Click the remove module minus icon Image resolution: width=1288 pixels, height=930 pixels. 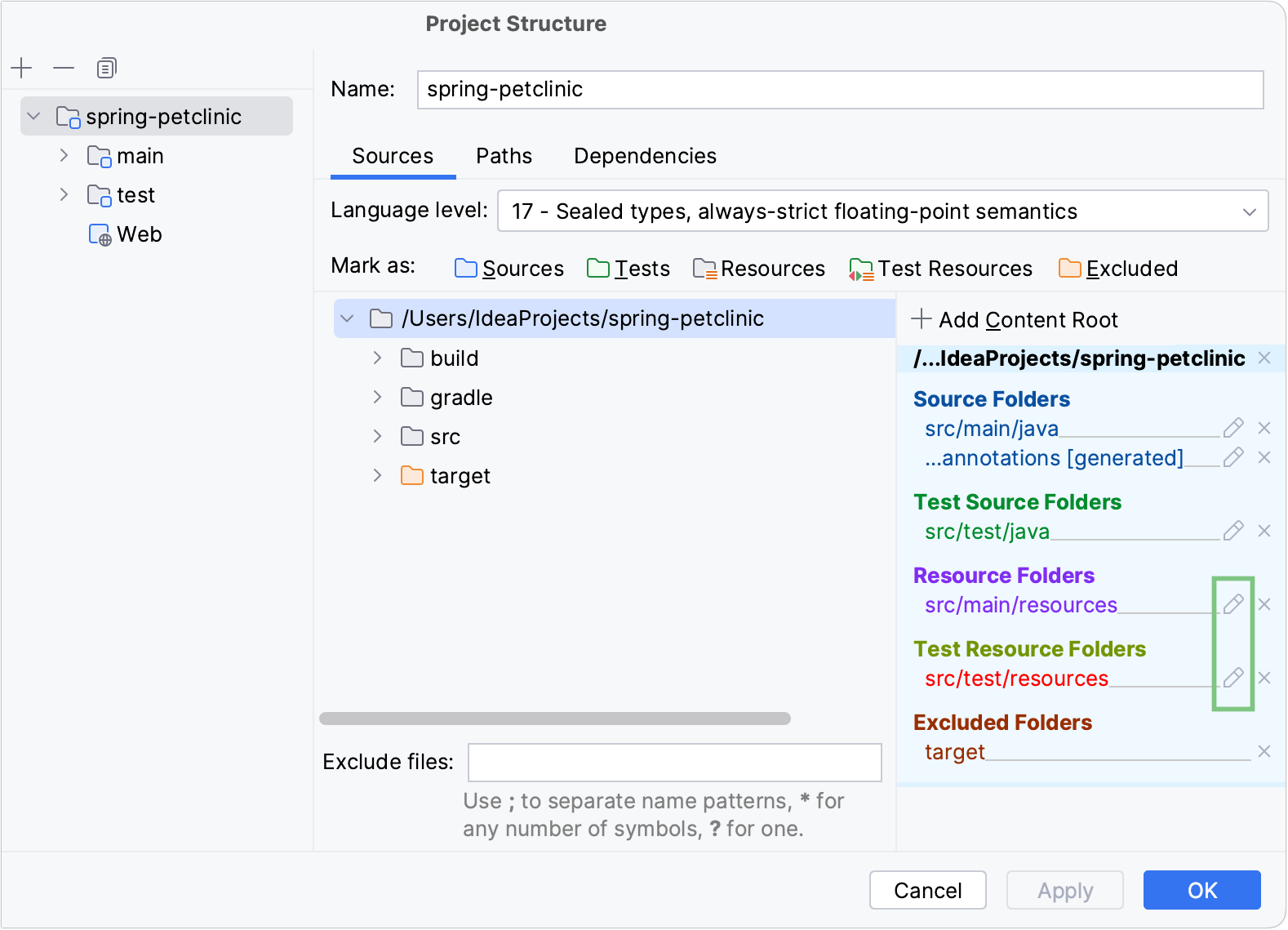pyautogui.click(x=64, y=68)
